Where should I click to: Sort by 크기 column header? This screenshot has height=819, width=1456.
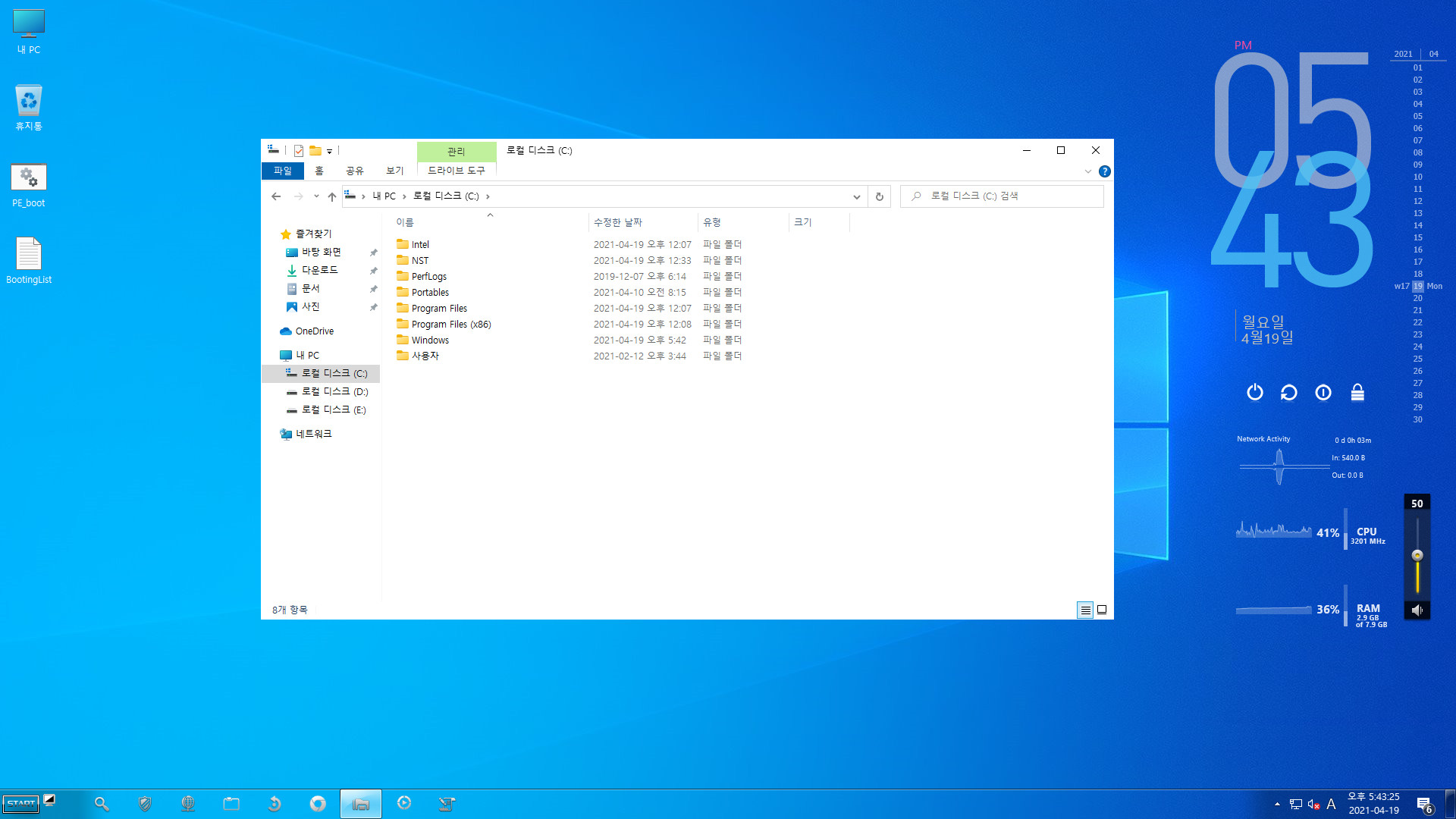pyautogui.click(x=819, y=222)
